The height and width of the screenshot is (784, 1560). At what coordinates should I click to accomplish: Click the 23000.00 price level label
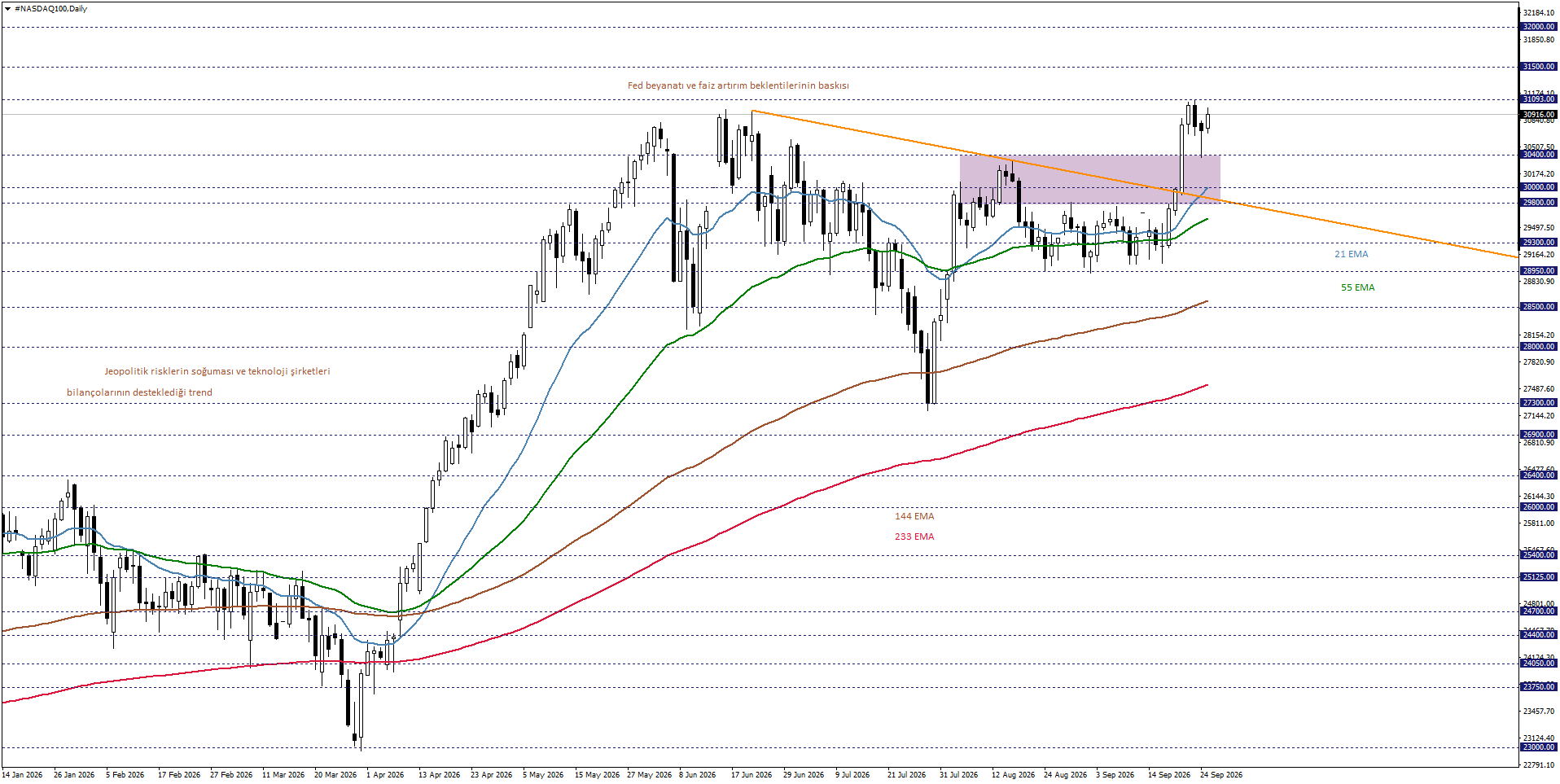coord(1538,747)
